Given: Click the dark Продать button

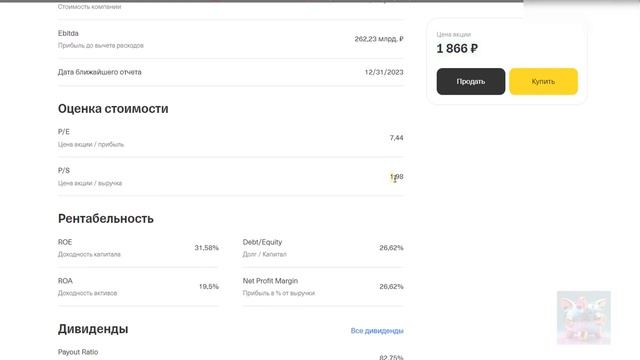Looking at the screenshot, I should pyautogui.click(x=471, y=81).
